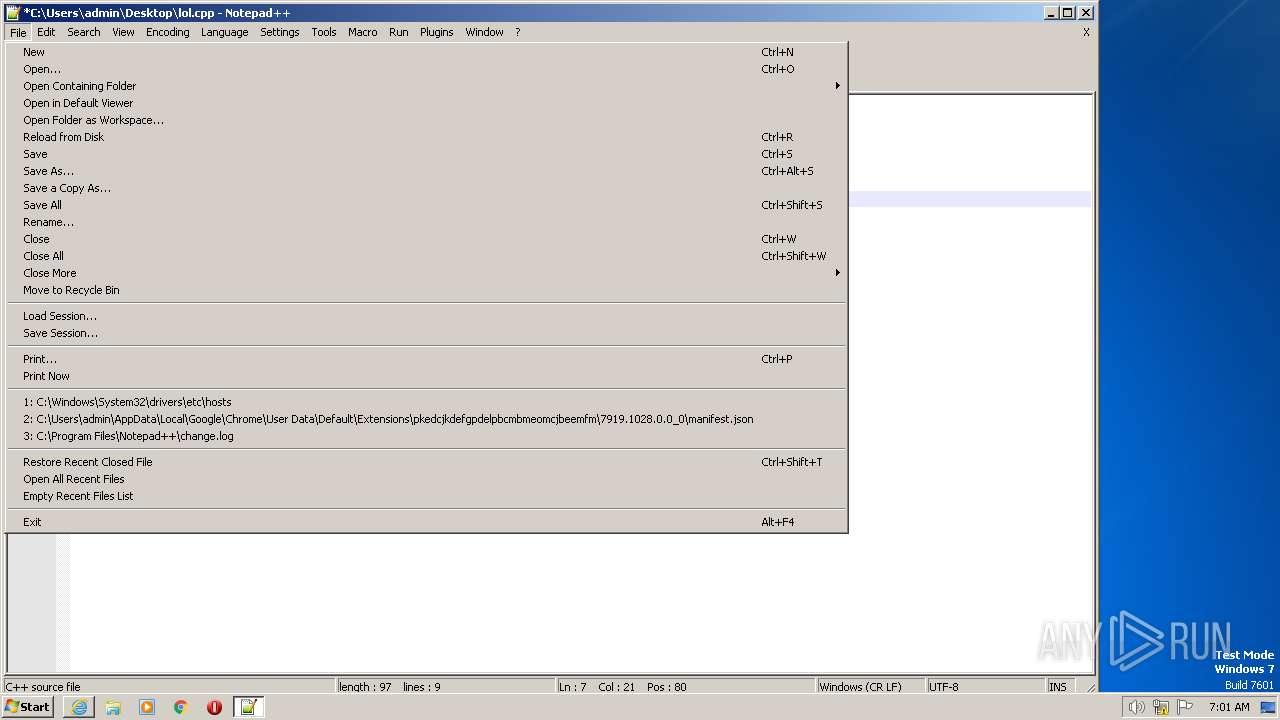This screenshot has width=1280, height=720.
Task: Select Print Now
Action: click(x=427, y=376)
